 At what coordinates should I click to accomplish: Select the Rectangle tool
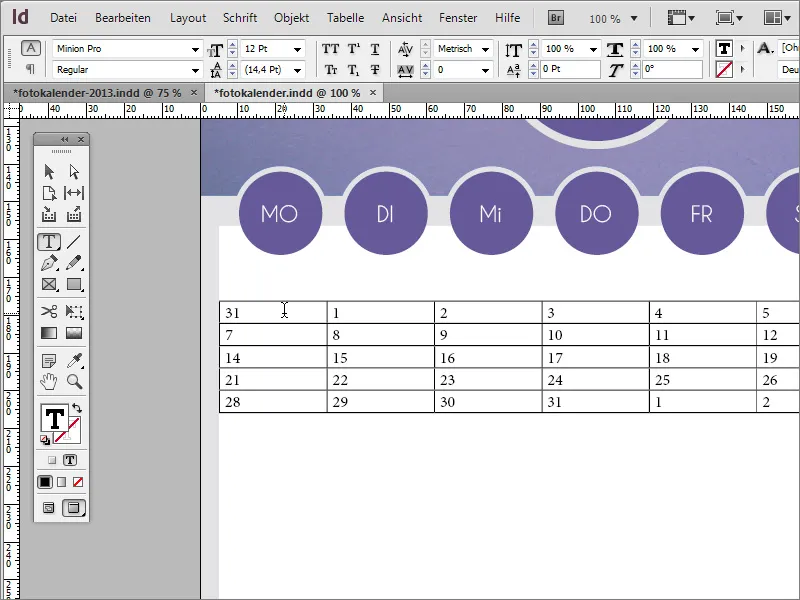pyautogui.click(x=74, y=284)
